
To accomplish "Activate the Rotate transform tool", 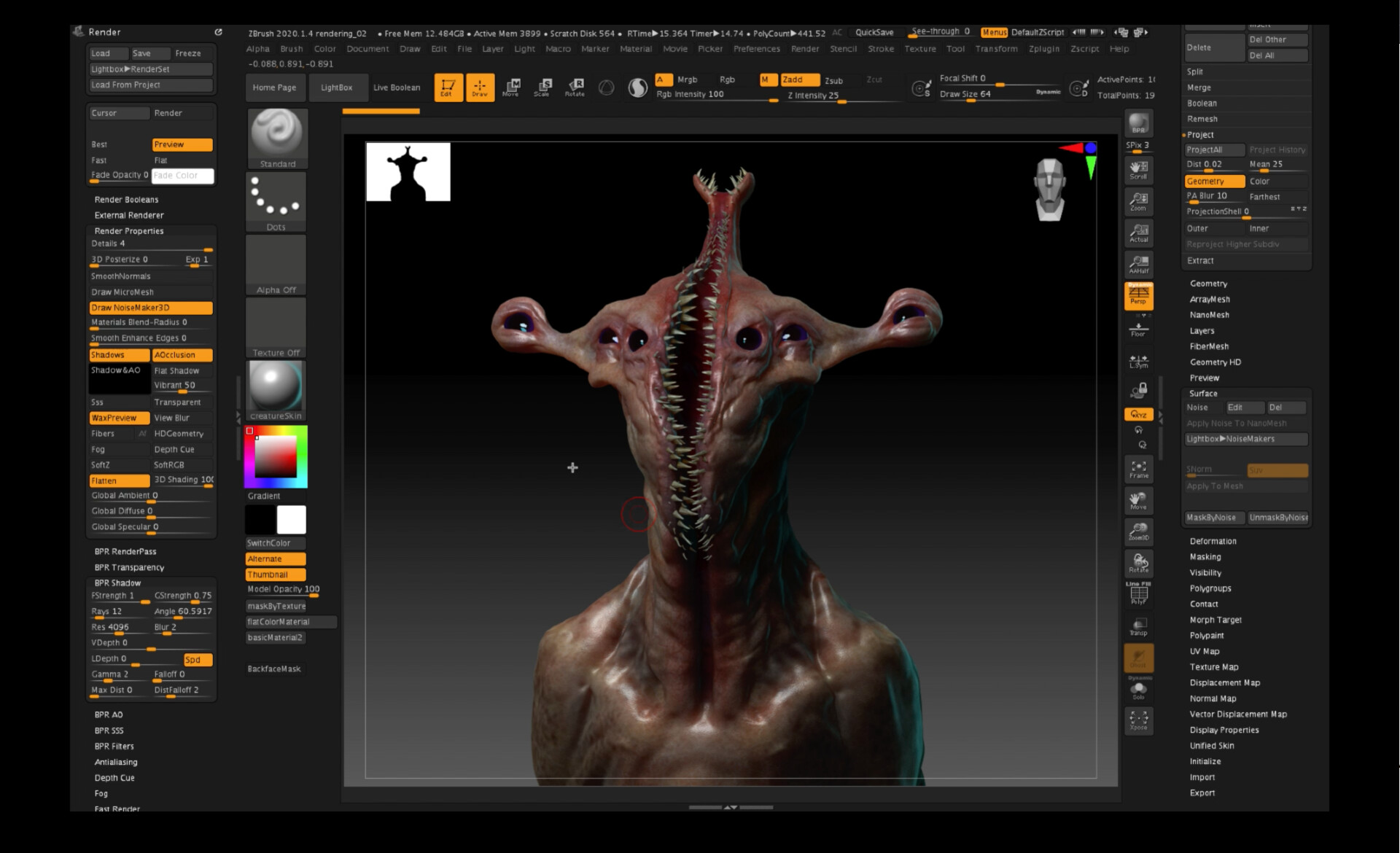I will point(576,87).
